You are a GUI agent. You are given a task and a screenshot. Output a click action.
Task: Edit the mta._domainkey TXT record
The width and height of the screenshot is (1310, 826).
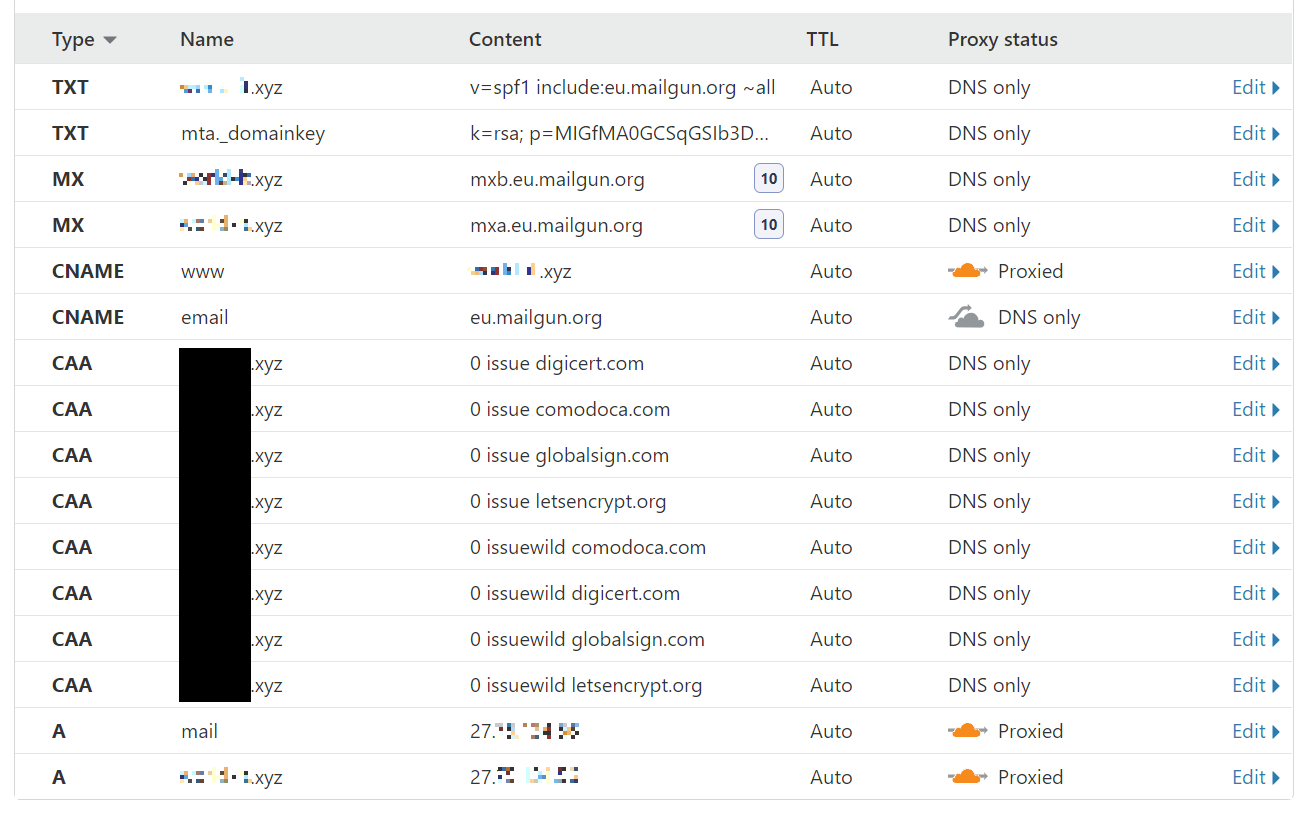1255,133
